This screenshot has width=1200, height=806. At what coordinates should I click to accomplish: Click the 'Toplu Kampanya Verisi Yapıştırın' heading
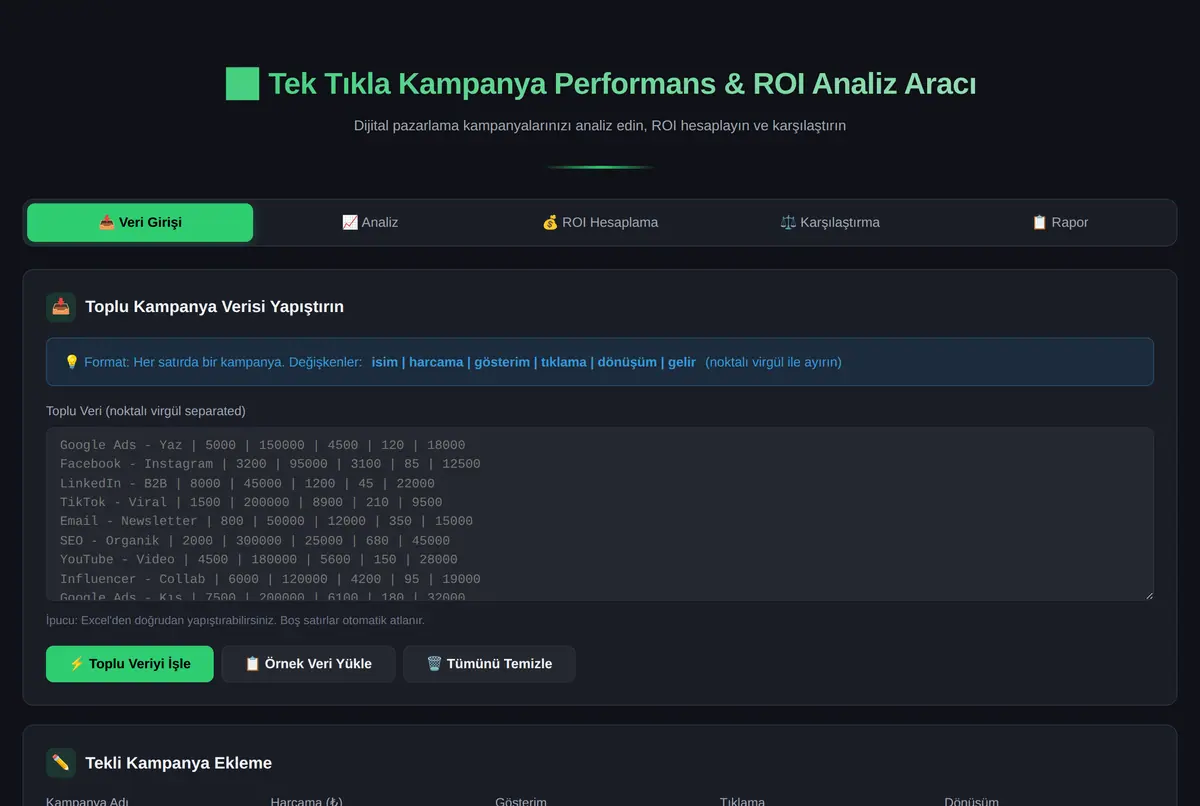pyautogui.click(x=214, y=307)
